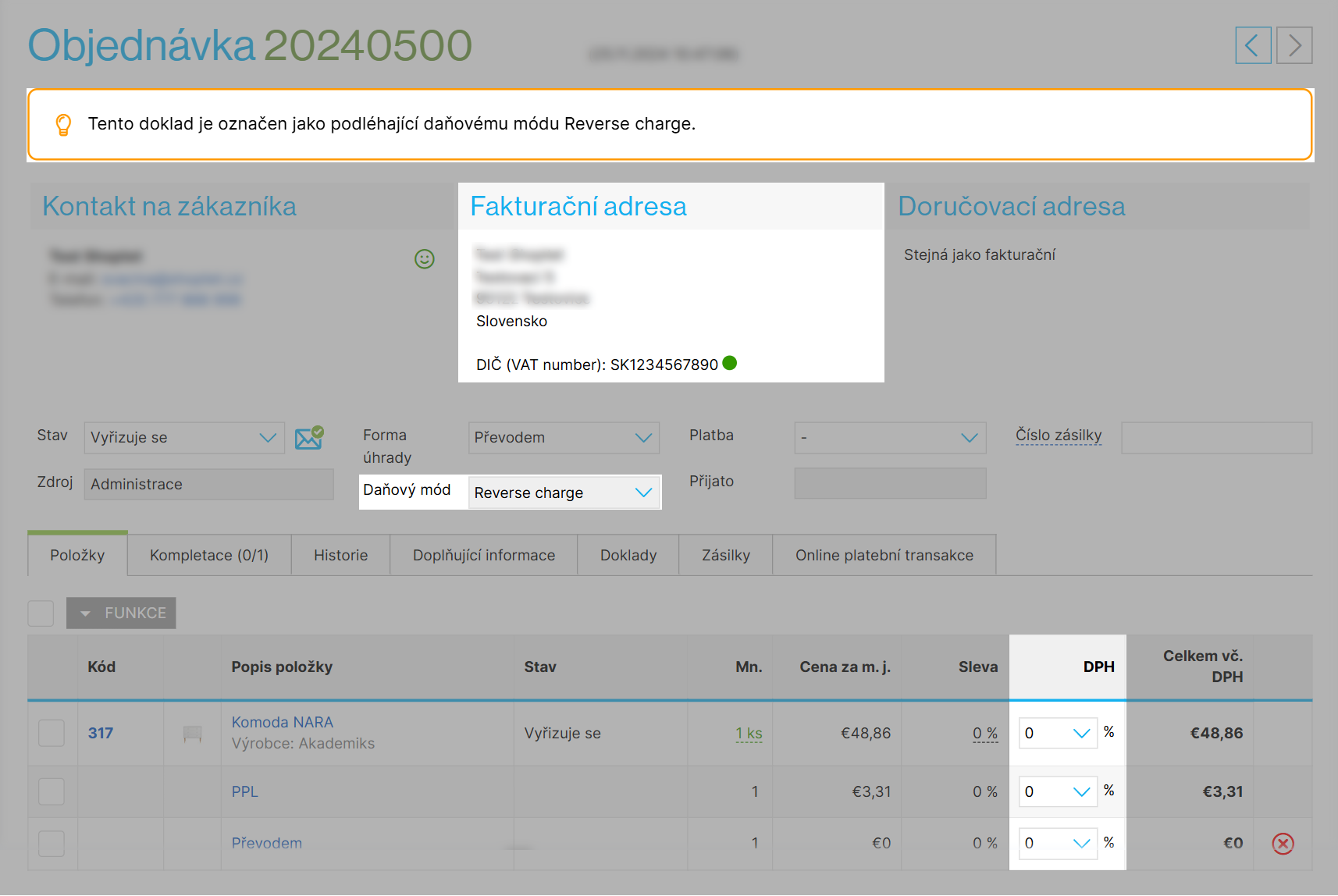The height and width of the screenshot is (896, 1338).
Task: Click the Sleva column header
Action: (978, 667)
